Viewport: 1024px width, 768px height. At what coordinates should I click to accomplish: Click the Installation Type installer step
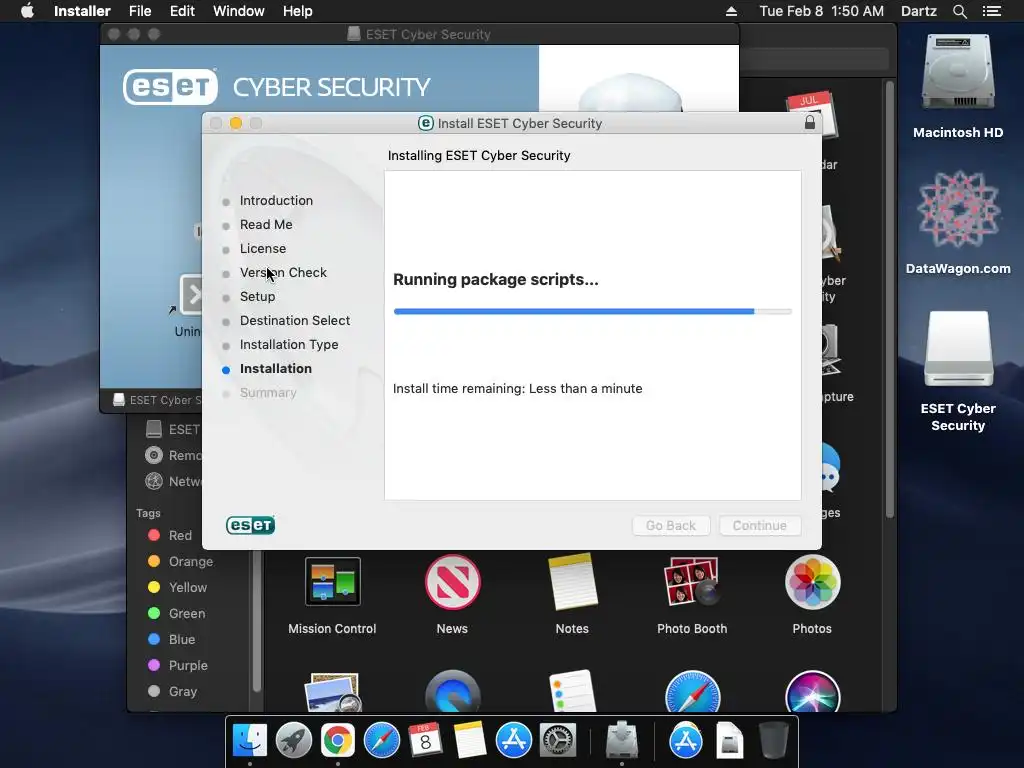[x=289, y=345]
